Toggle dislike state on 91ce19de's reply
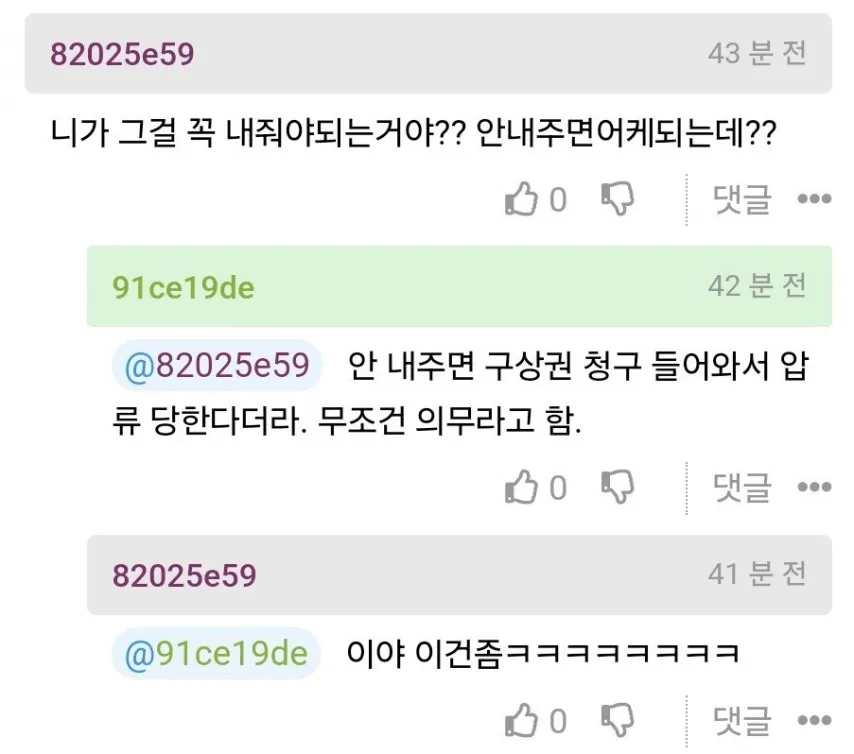854x754 pixels. pos(618,487)
